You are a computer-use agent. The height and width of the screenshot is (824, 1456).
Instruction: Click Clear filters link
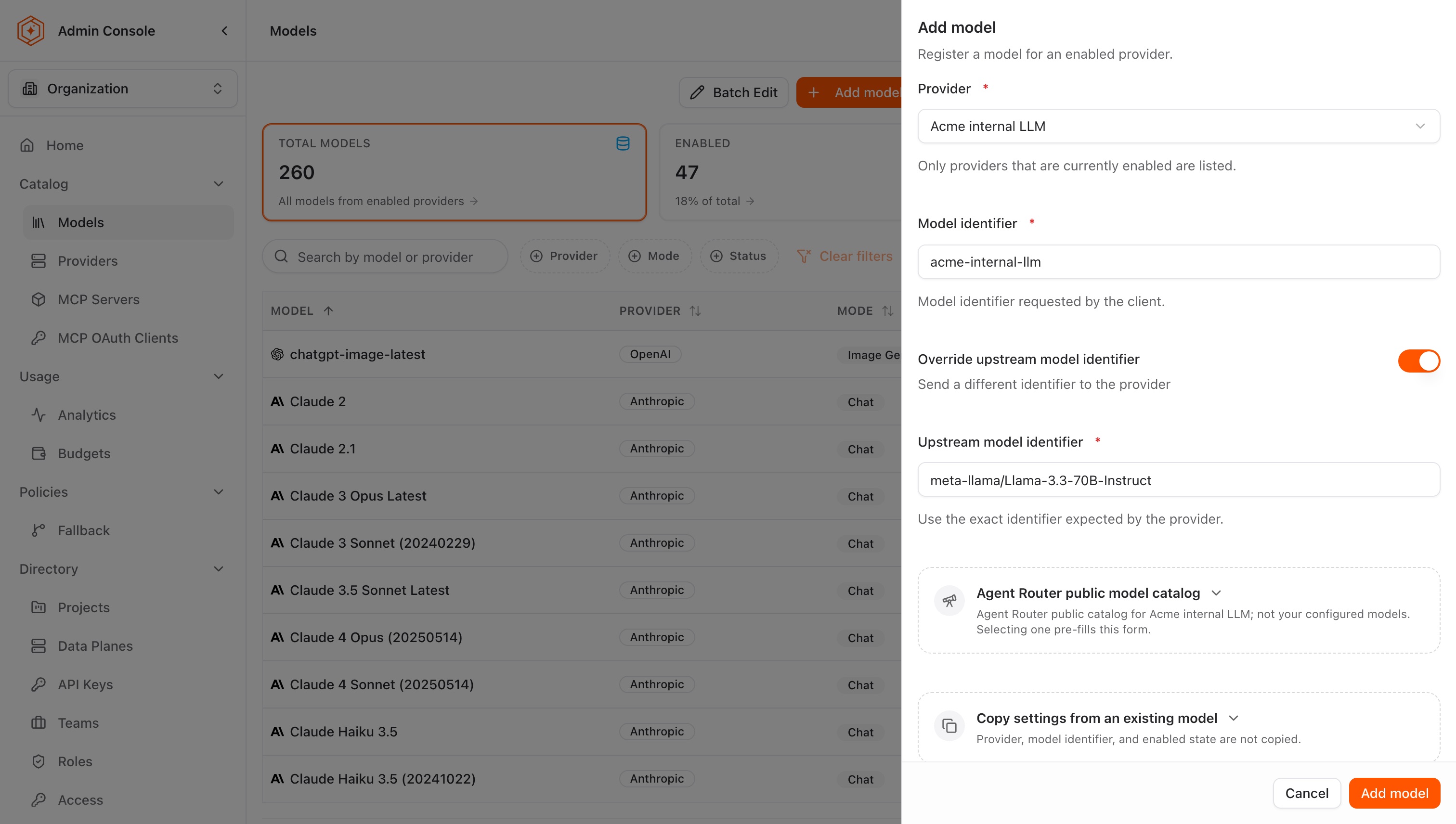(845, 257)
